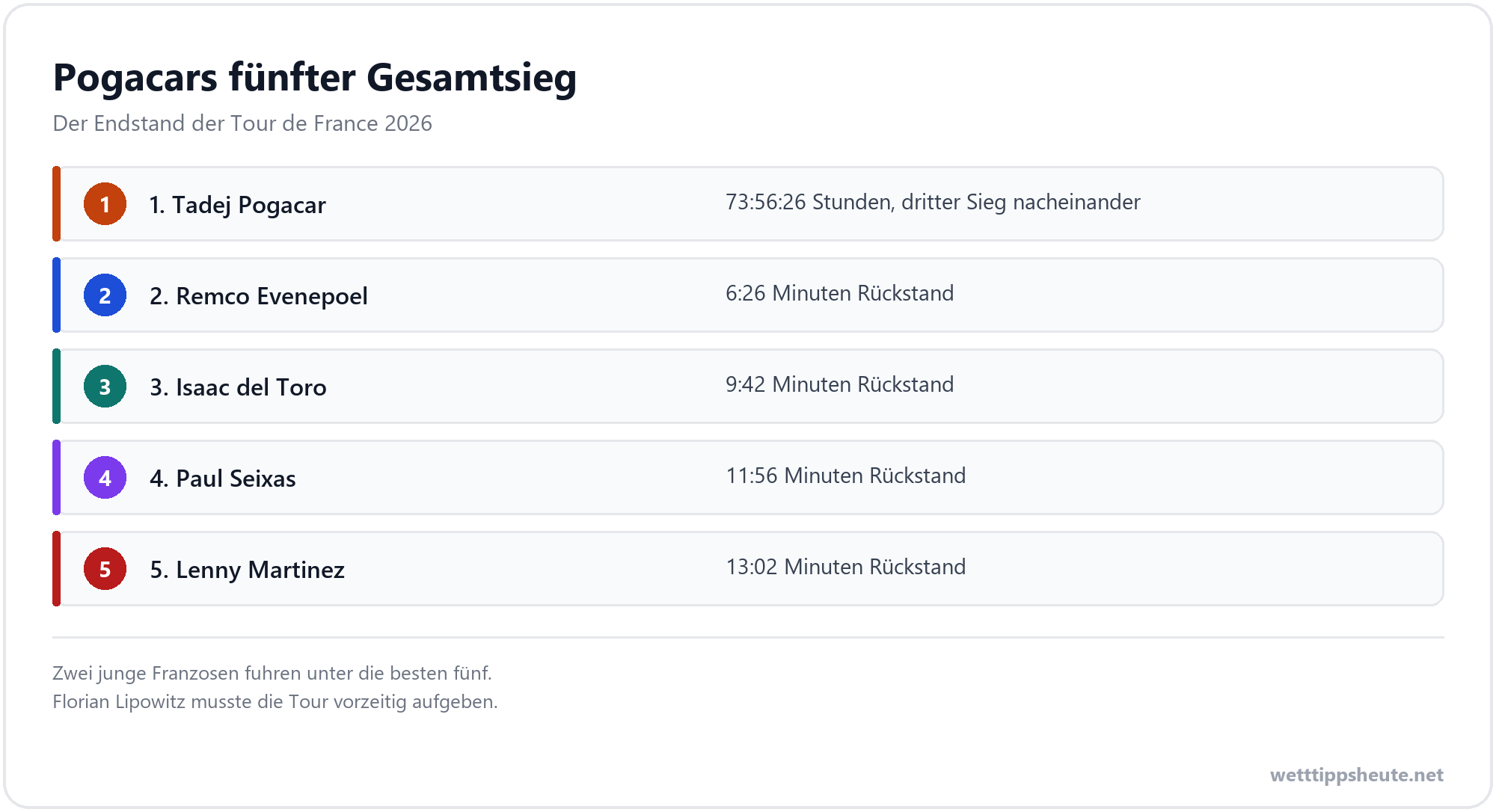The width and height of the screenshot is (1496, 812).
Task: Click the Florian Lipowitz footnote line
Action: (x=275, y=702)
